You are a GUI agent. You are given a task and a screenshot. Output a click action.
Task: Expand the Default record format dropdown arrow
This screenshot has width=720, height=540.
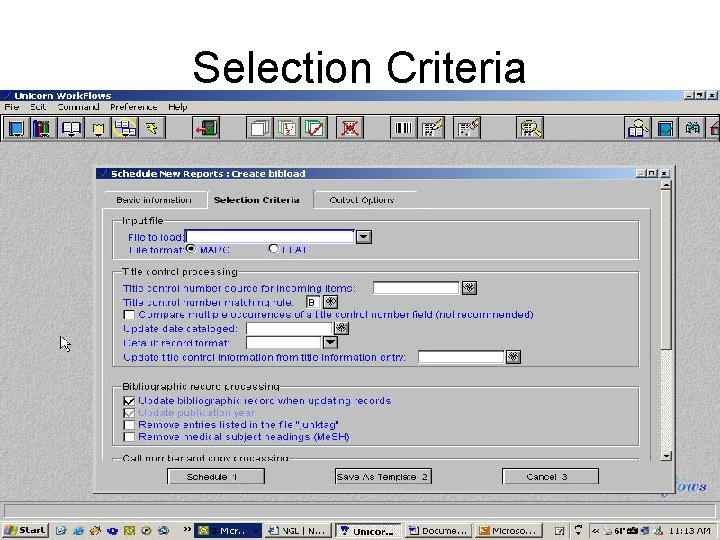[x=330, y=343]
